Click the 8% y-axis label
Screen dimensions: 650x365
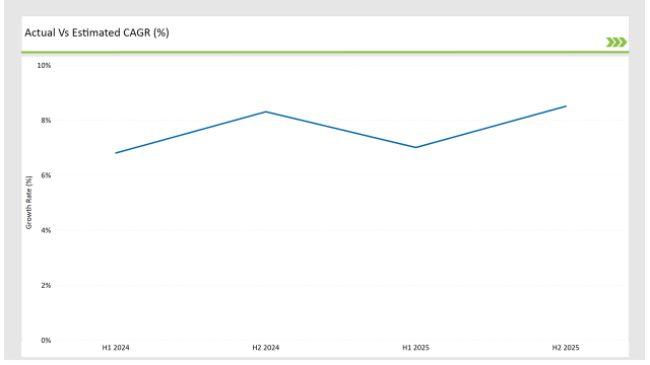point(46,120)
